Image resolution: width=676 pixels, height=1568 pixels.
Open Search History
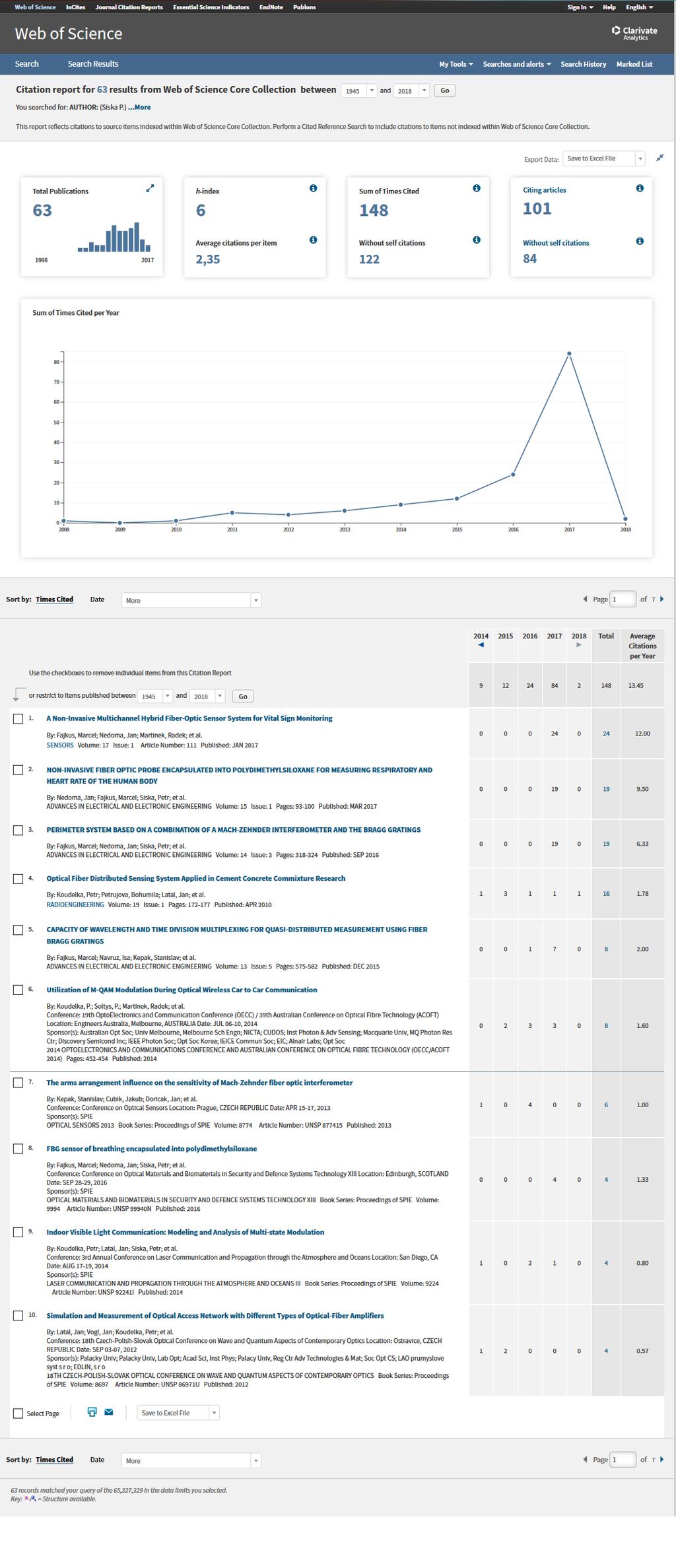coord(584,64)
